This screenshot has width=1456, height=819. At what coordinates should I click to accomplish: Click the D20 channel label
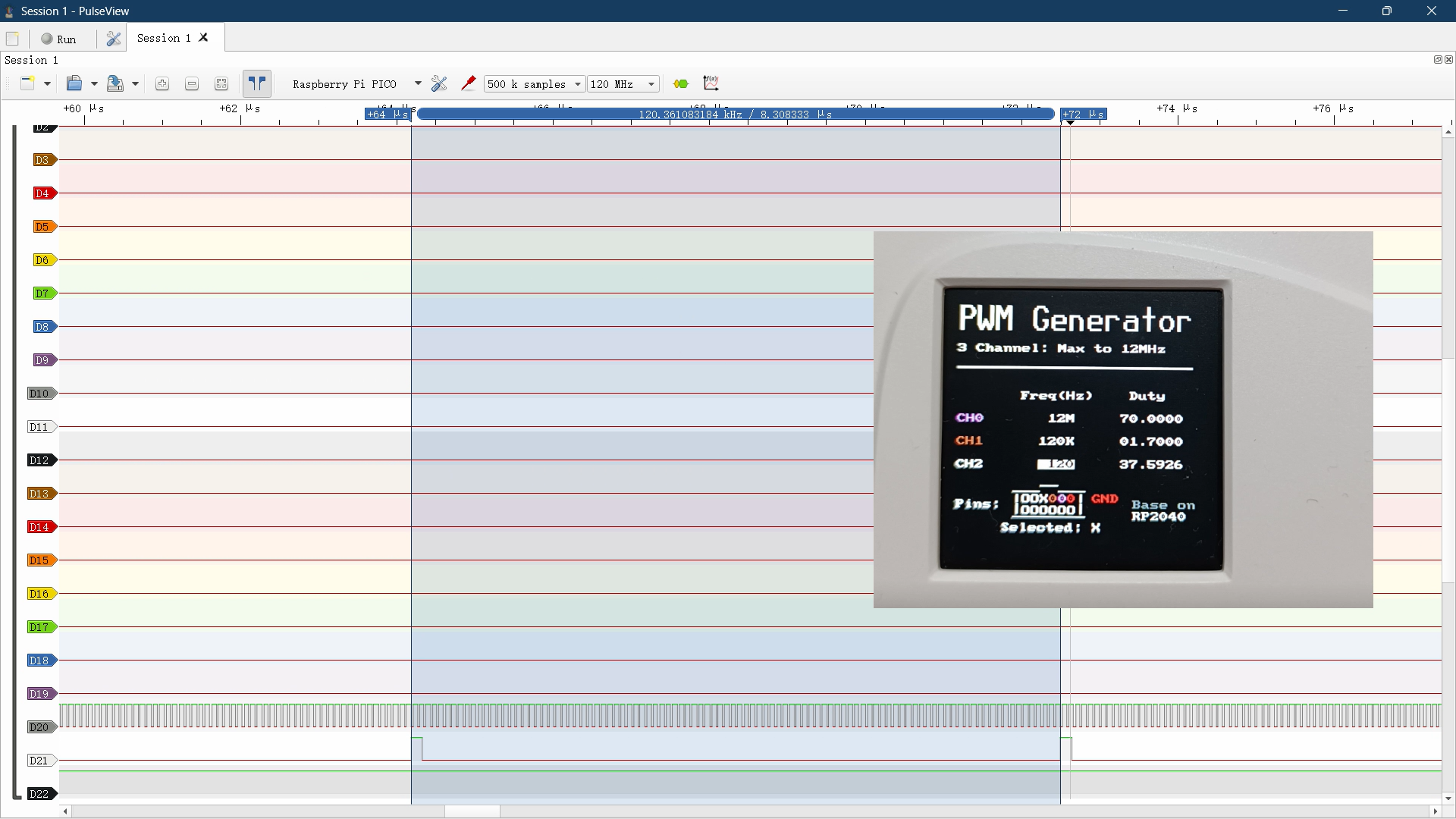[39, 727]
